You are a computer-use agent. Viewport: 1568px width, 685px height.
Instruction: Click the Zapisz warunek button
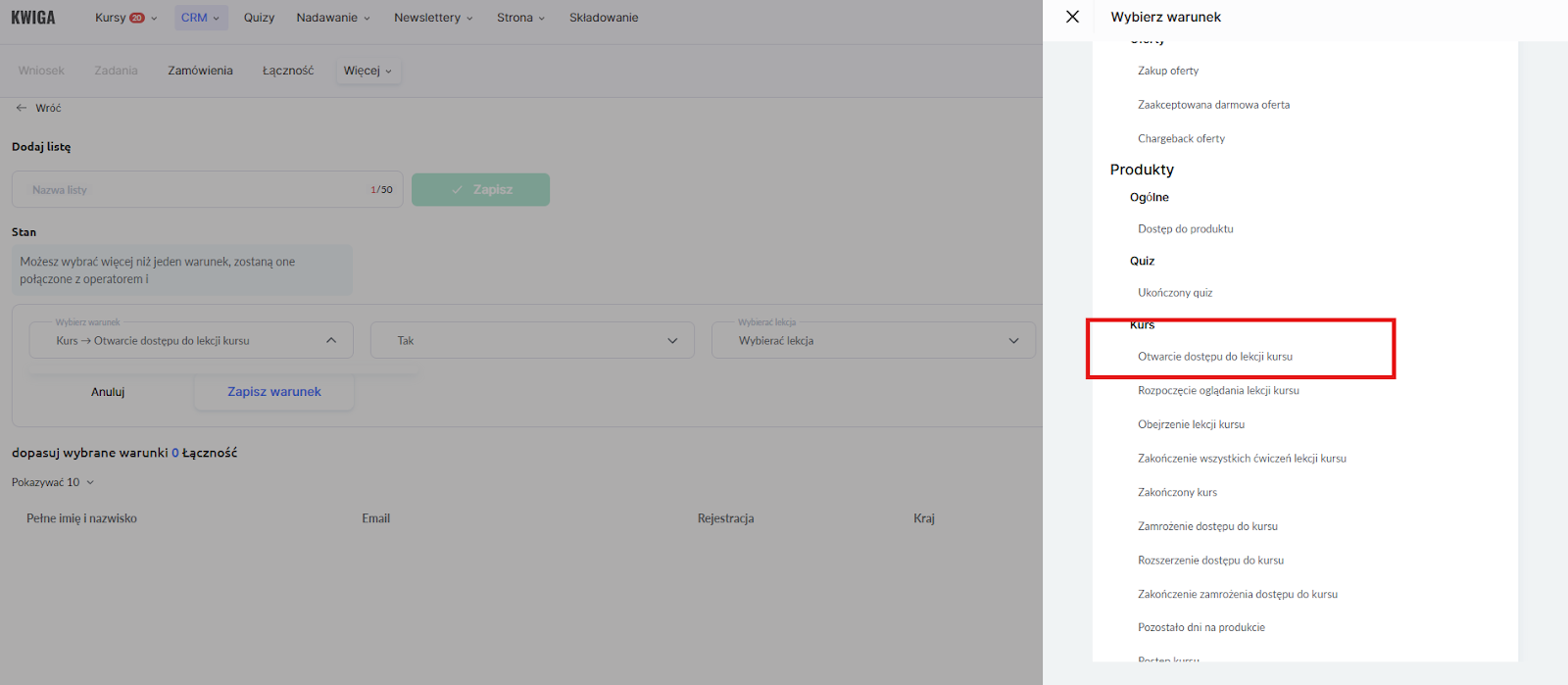[274, 392]
